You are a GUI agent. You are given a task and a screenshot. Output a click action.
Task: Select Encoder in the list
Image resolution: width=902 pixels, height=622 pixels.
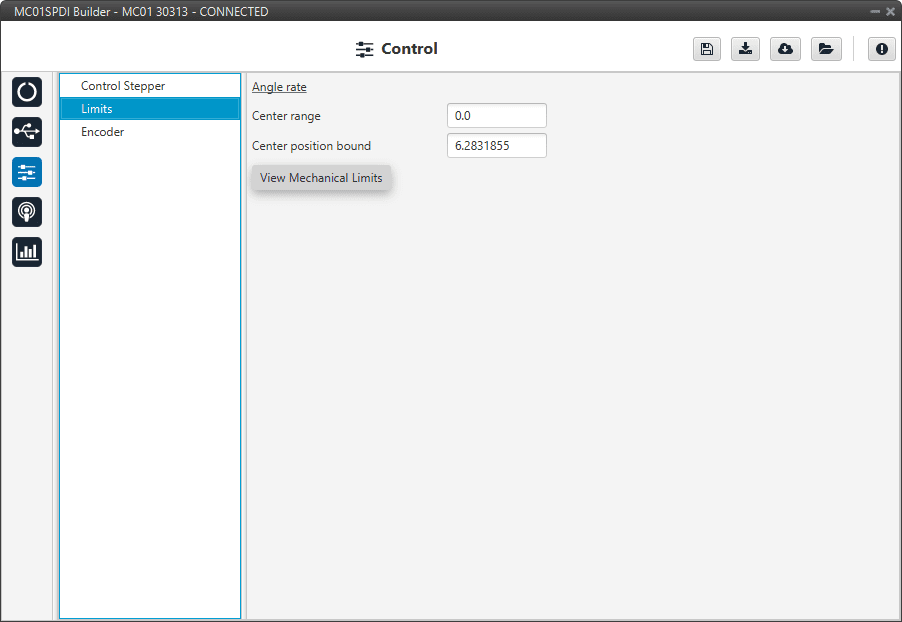click(x=150, y=132)
